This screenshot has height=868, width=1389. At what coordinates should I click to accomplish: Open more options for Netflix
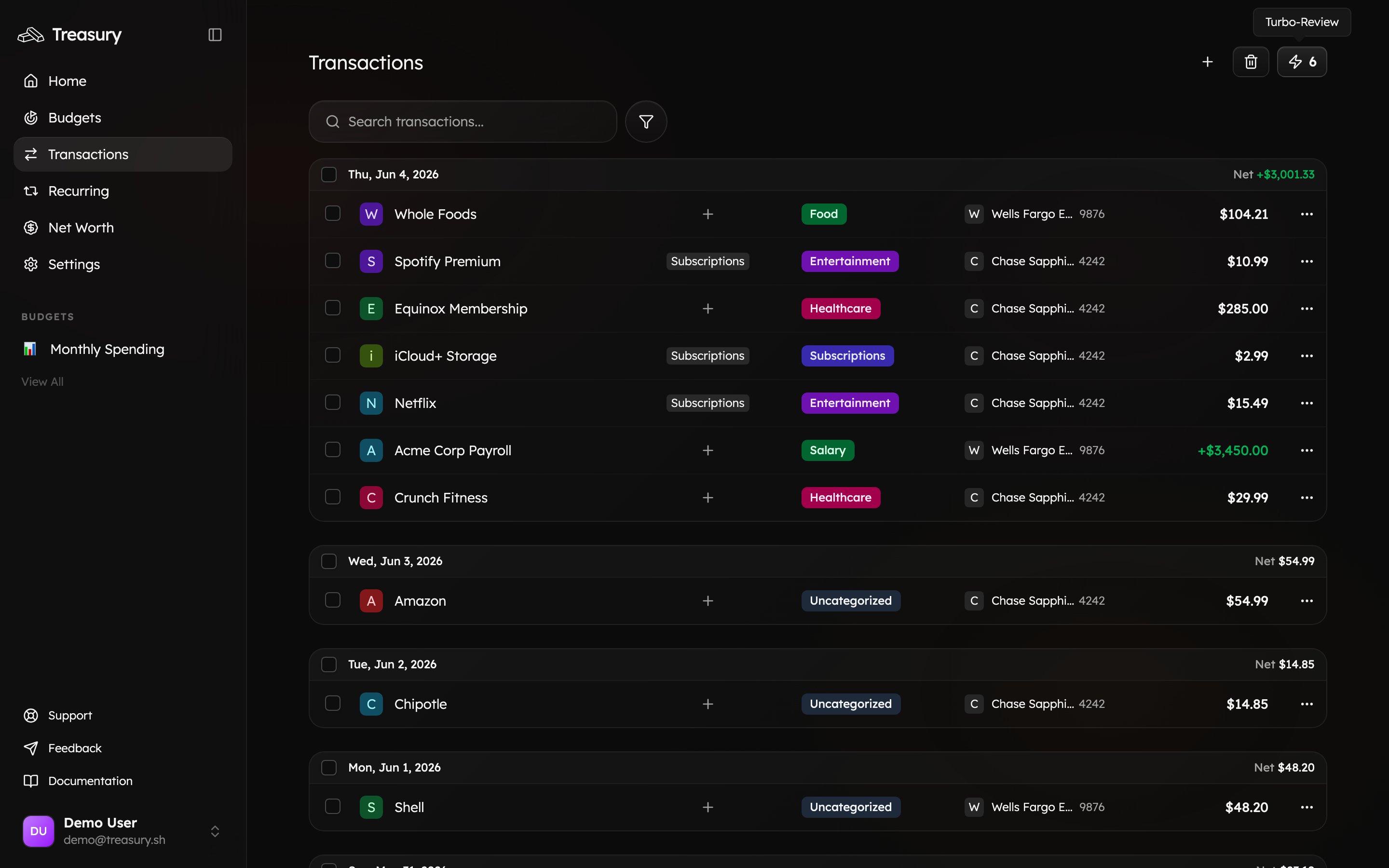click(x=1307, y=404)
